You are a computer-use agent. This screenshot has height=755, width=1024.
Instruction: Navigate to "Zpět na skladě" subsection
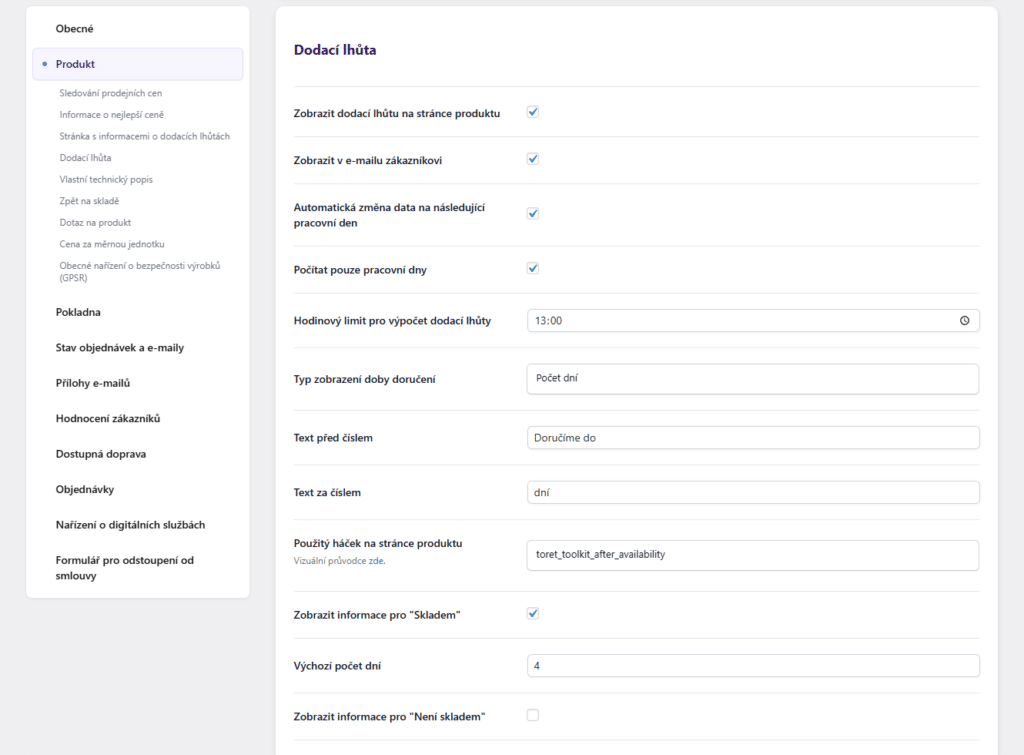coord(89,201)
